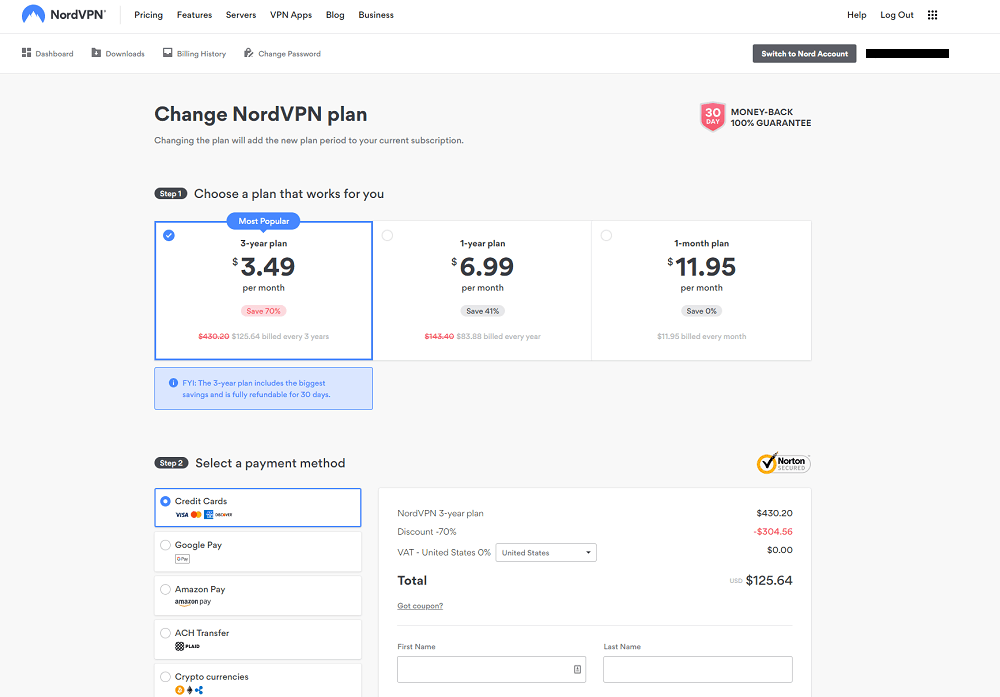Open the United States VAT country dropdown
The height and width of the screenshot is (697, 1000).
tap(546, 553)
